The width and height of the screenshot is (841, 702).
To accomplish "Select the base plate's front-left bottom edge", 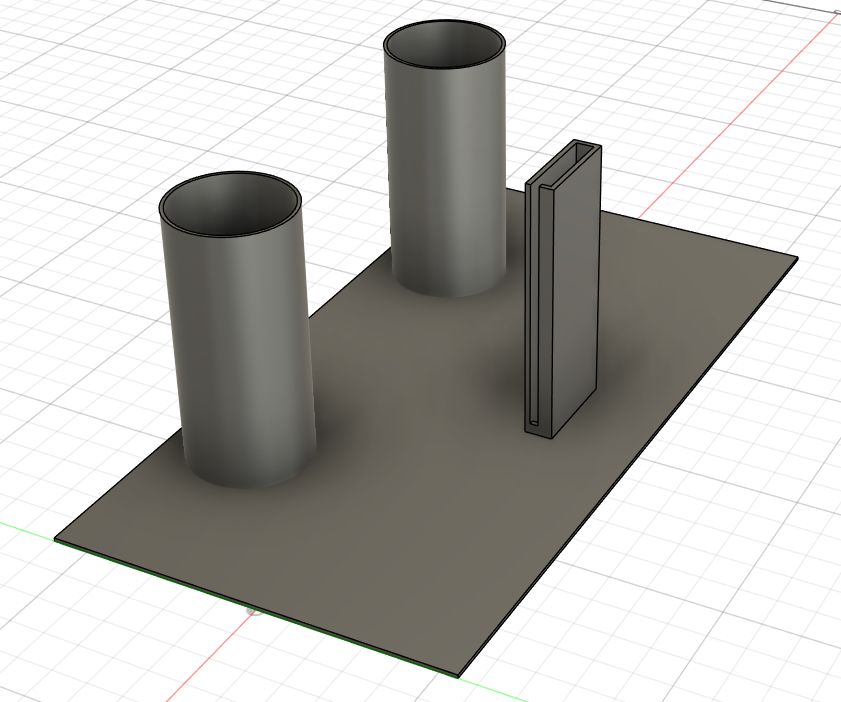I will pyautogui.click(x=250, y=607).
